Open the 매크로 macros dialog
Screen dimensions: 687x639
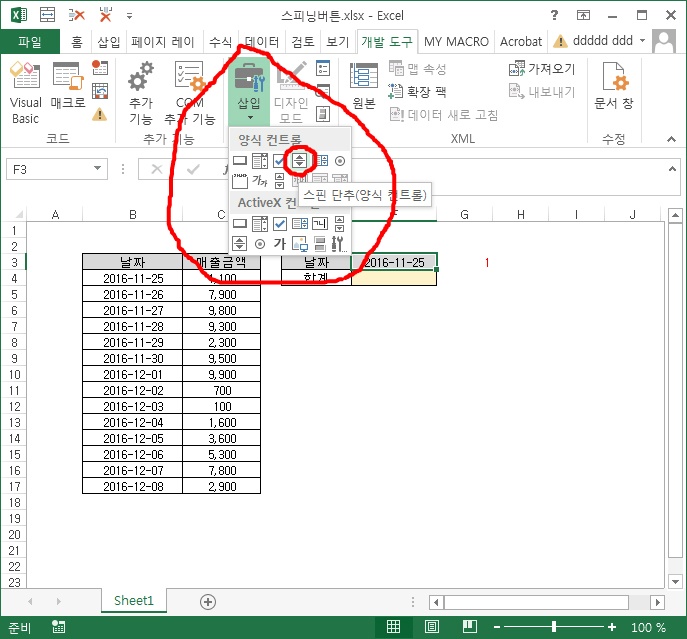pos(67,85)
